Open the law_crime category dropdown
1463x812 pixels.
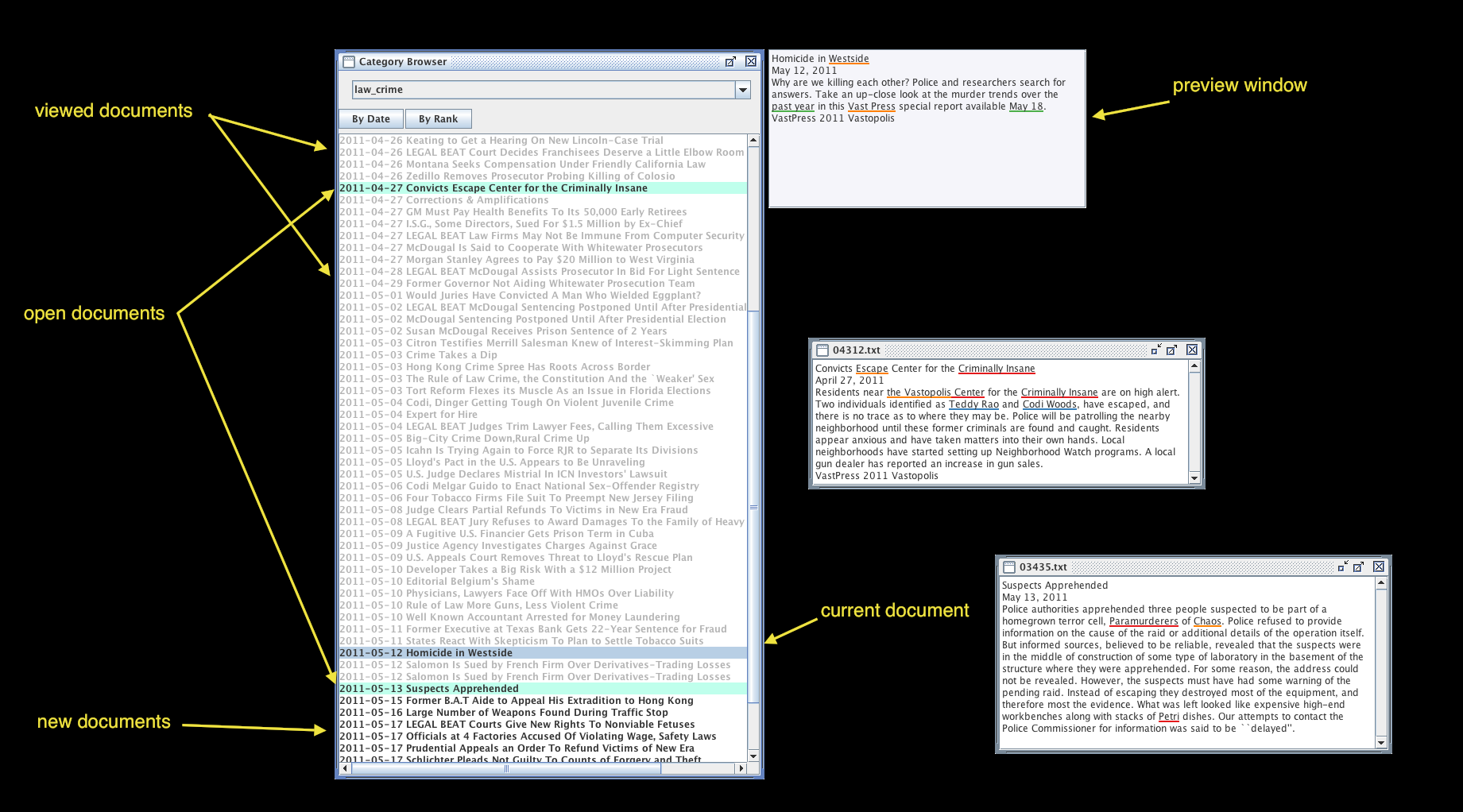[742, 90]
